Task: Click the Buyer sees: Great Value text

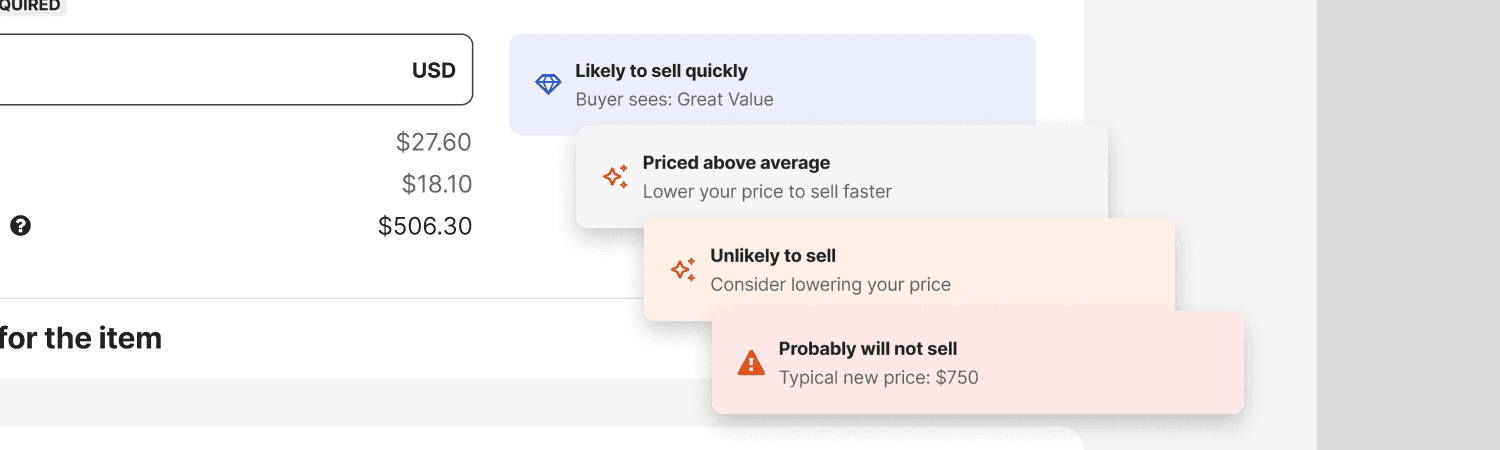Action: click(674, 99)
